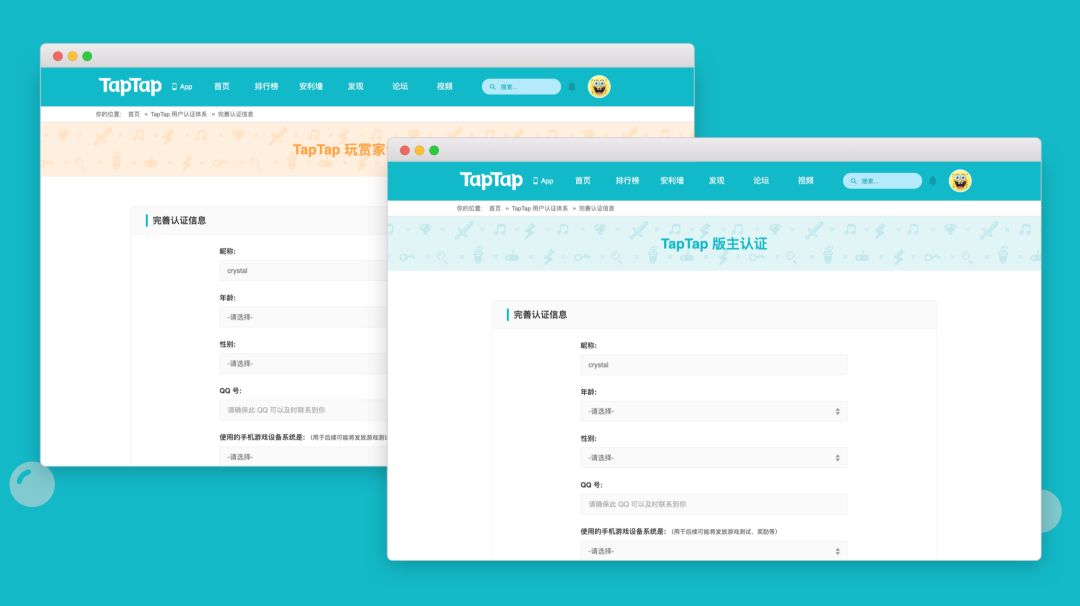Click the search box in front window
1080x606 pixels.
click(x=882, y=181)
